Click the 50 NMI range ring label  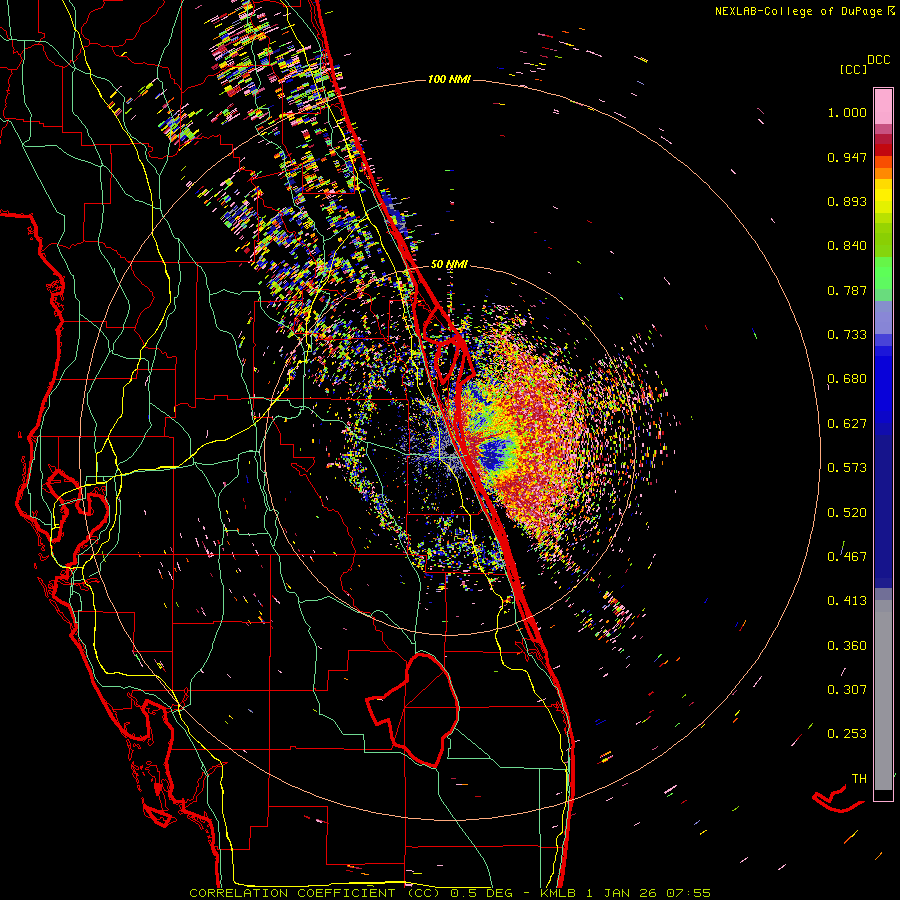coord(449,264)
